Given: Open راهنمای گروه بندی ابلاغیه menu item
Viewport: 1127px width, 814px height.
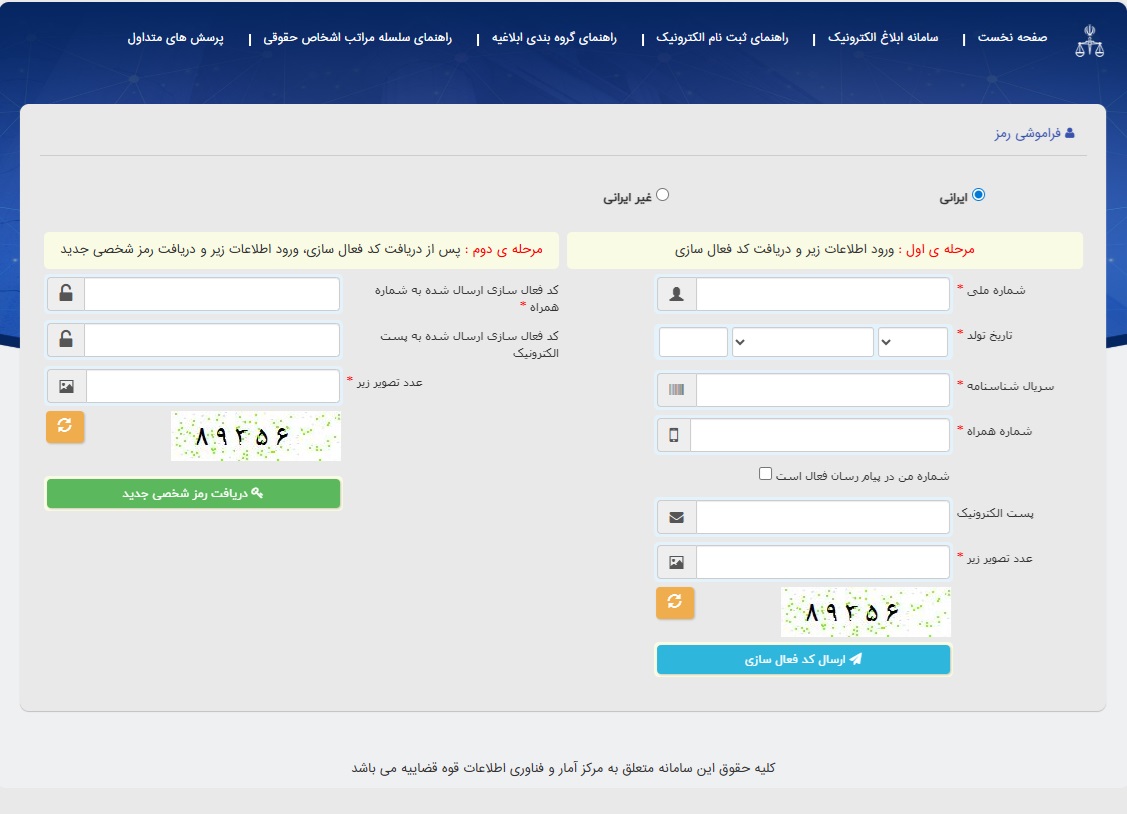Looking at the screenshot, I should point(554,37).
